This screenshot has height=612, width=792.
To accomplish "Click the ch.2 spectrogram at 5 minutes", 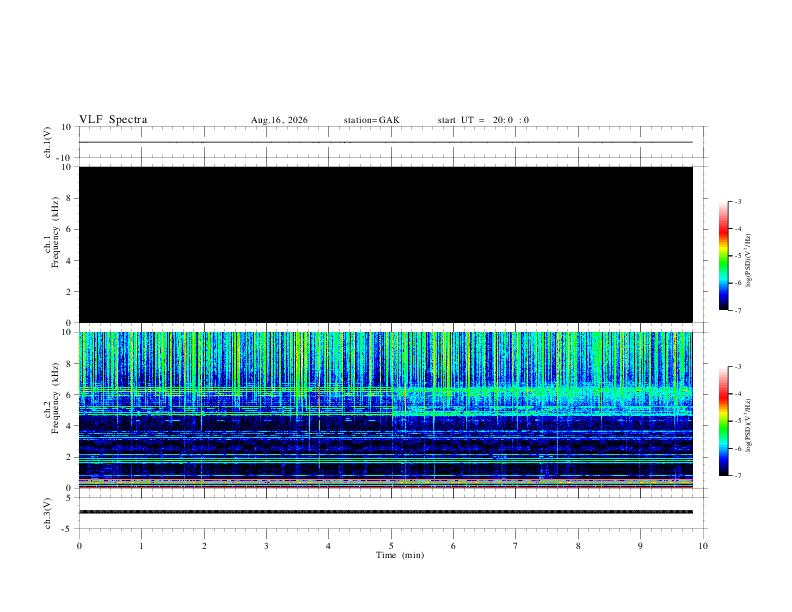I will pos(391,410).
